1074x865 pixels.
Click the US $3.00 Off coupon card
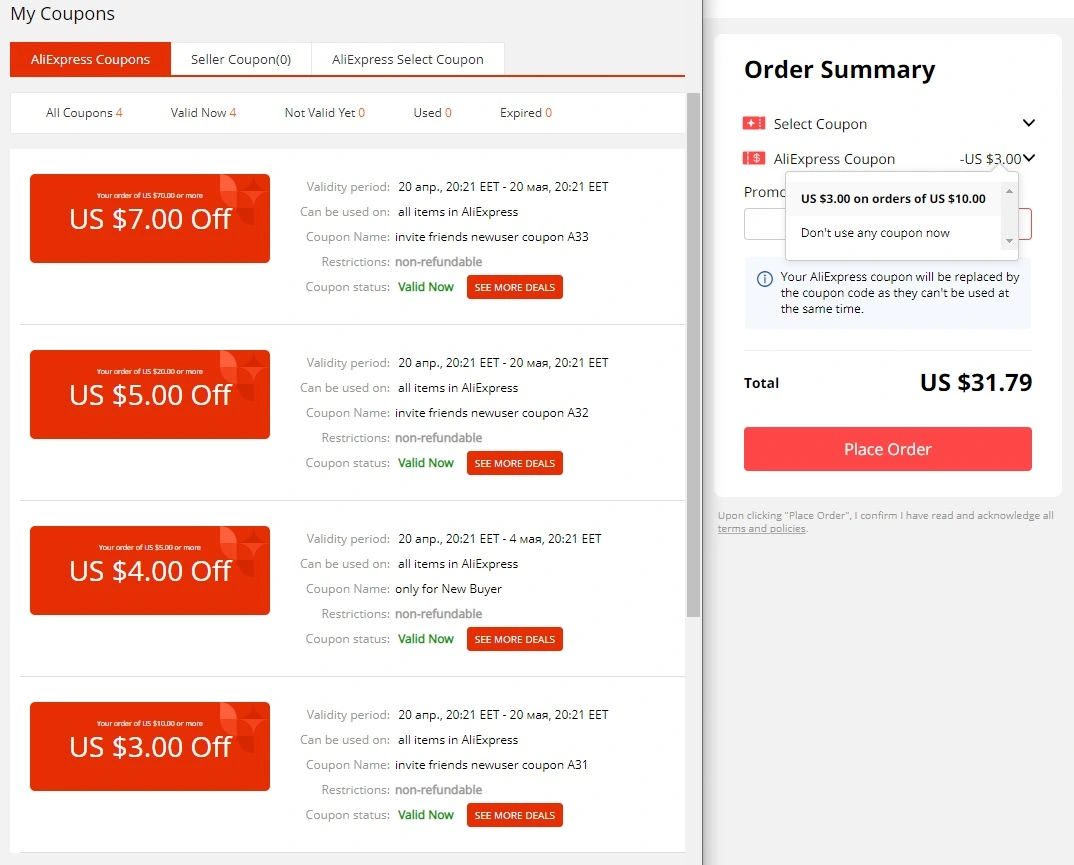tap(150, 747)
